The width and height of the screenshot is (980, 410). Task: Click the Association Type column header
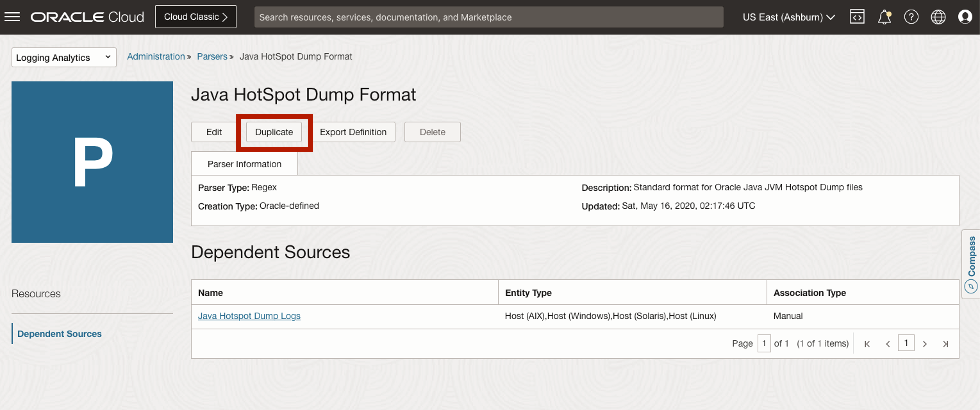863,292
